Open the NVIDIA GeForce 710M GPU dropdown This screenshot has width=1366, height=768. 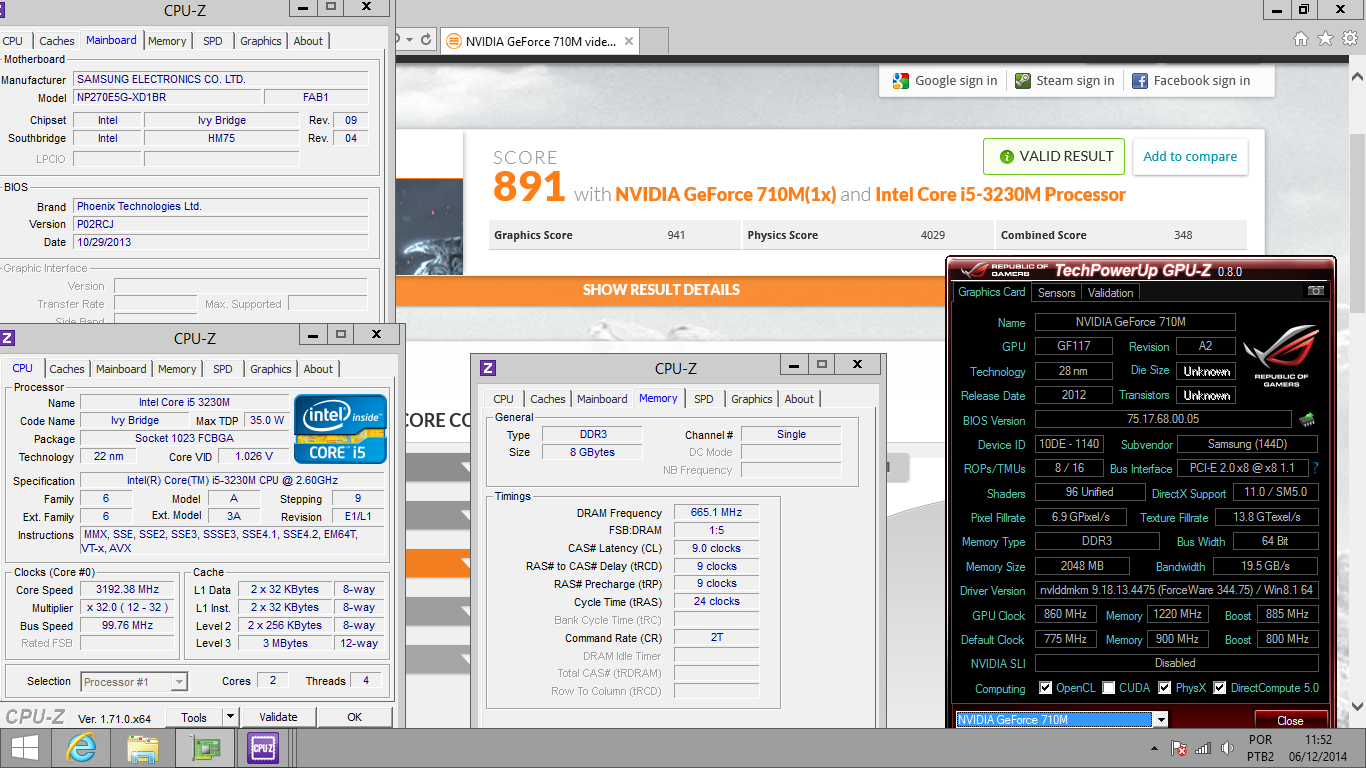pyautogui.click(x=1161, y=720)
